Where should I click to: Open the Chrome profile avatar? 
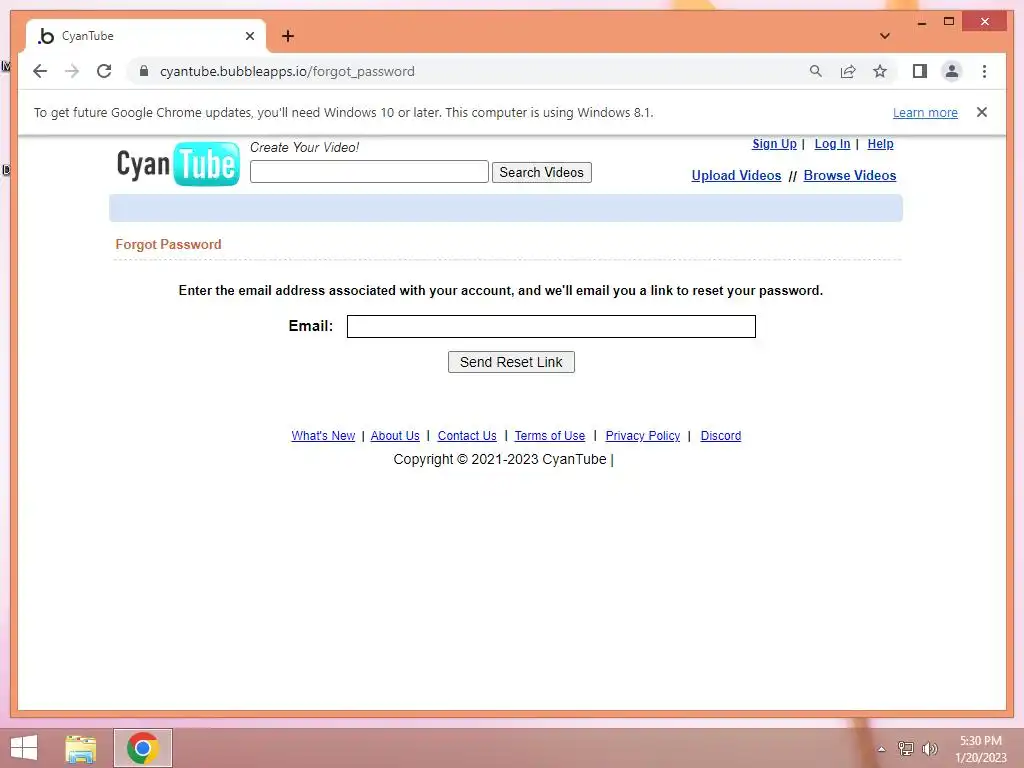952,71
